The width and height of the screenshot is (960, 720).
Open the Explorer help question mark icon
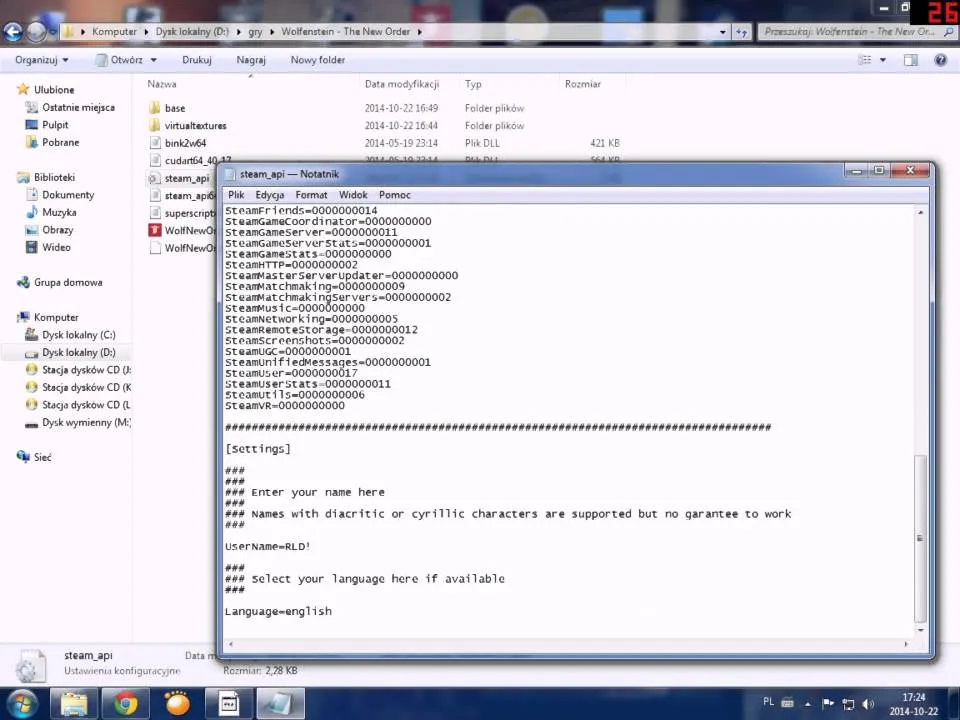coord(940,60)
